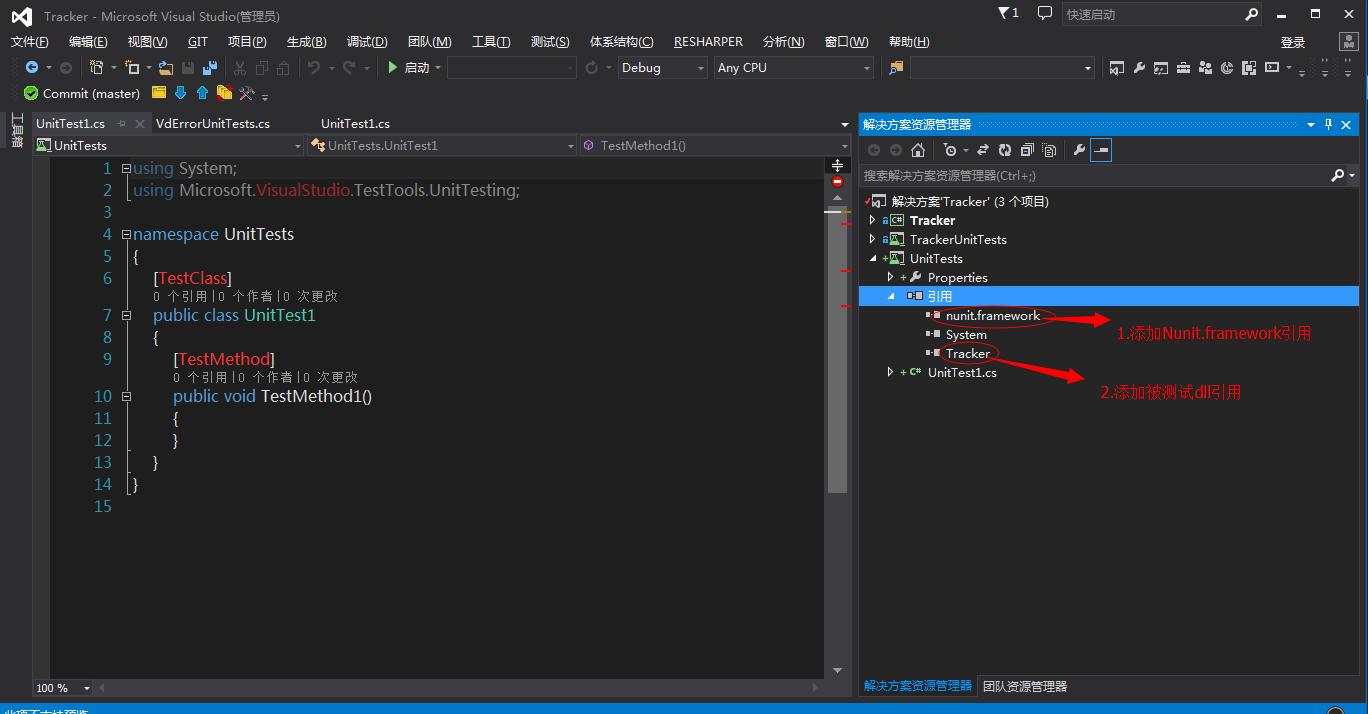1368x714 pixels.
Task: Click the yellow folder Git icon
Action: tap(159, 93)
